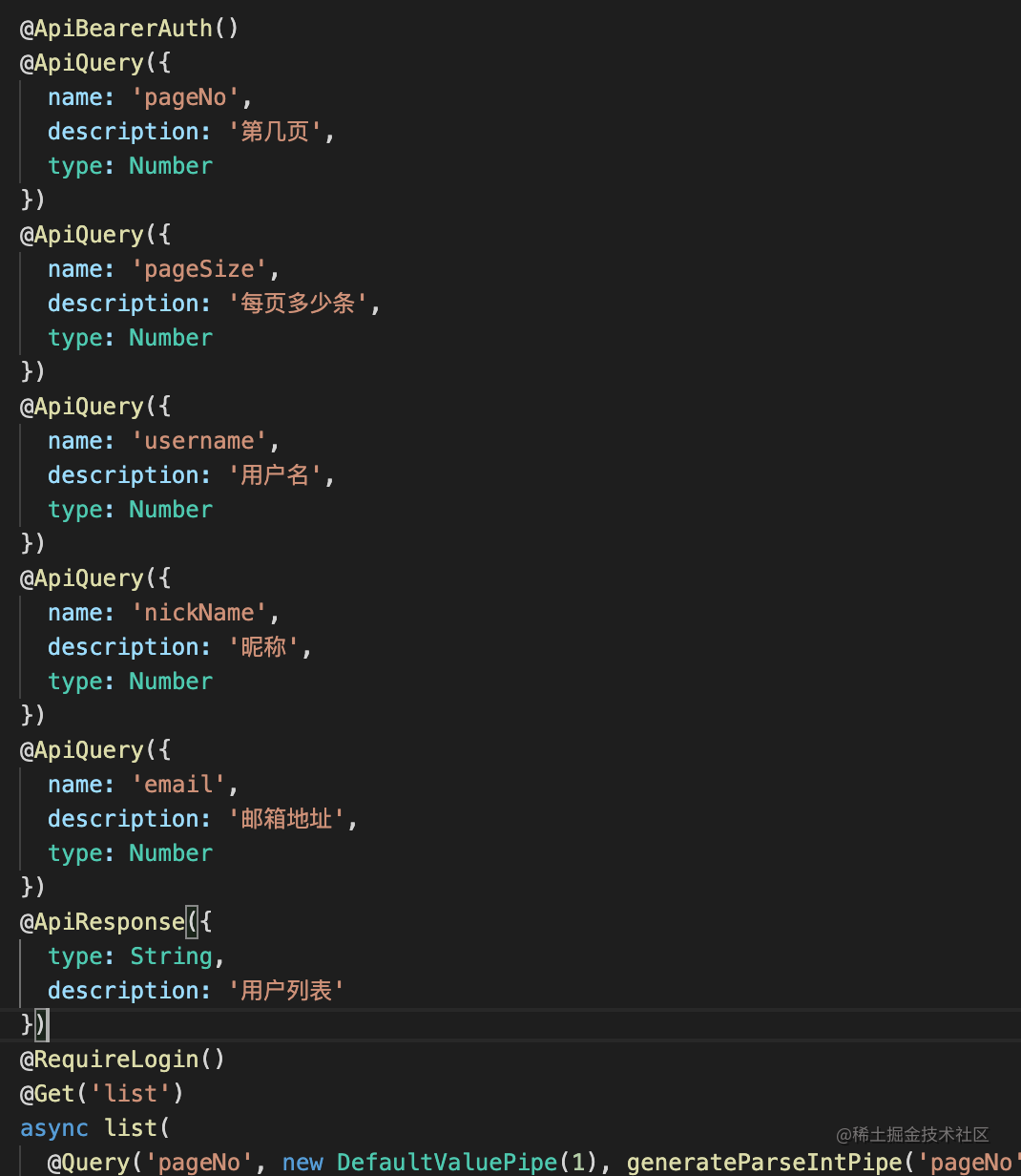Click the '用户列表' description string
The image size is (1021, 1176).
pyautogui.click(x=287, y=991)
